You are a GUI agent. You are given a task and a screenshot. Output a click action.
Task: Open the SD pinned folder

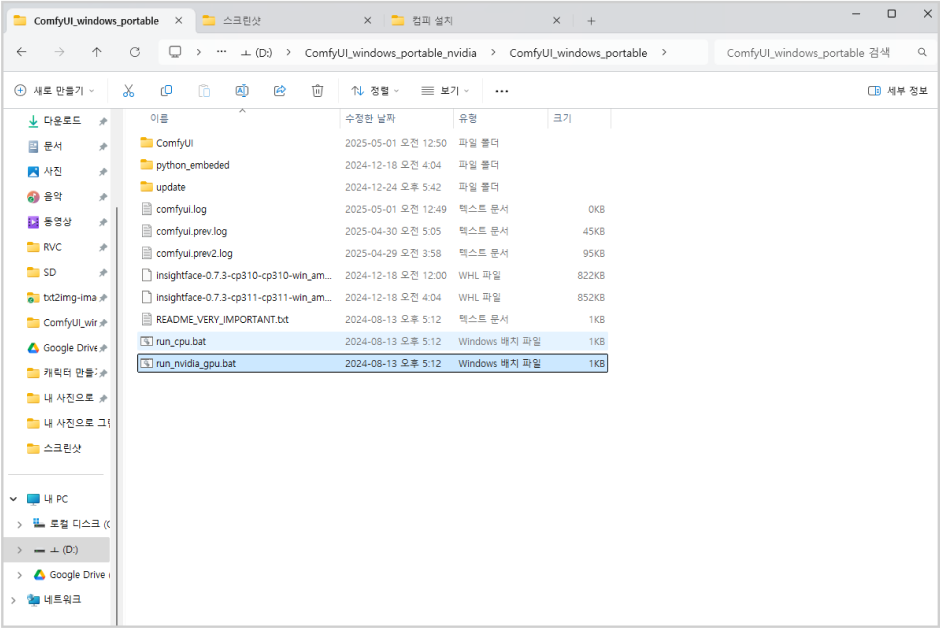50,272
